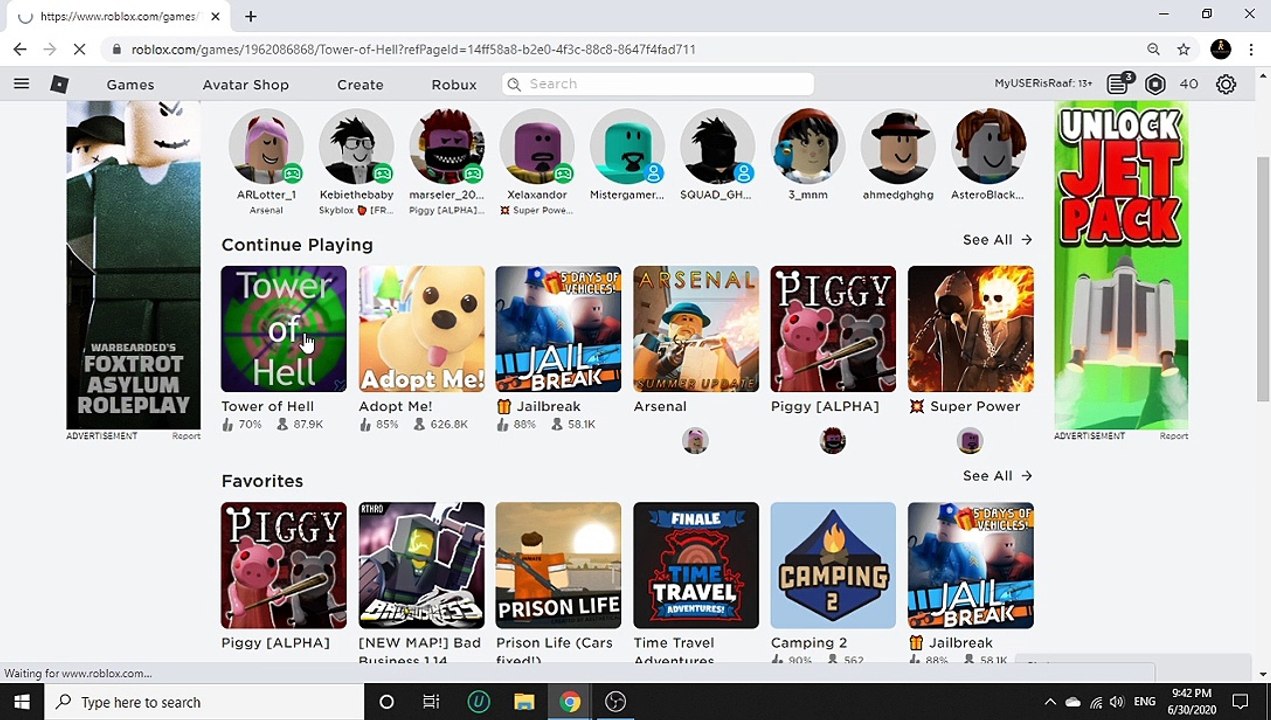The width and height of the screenshot is (1271, 720).
Task: See All for Favorites
Action: [x=997, y=476]
